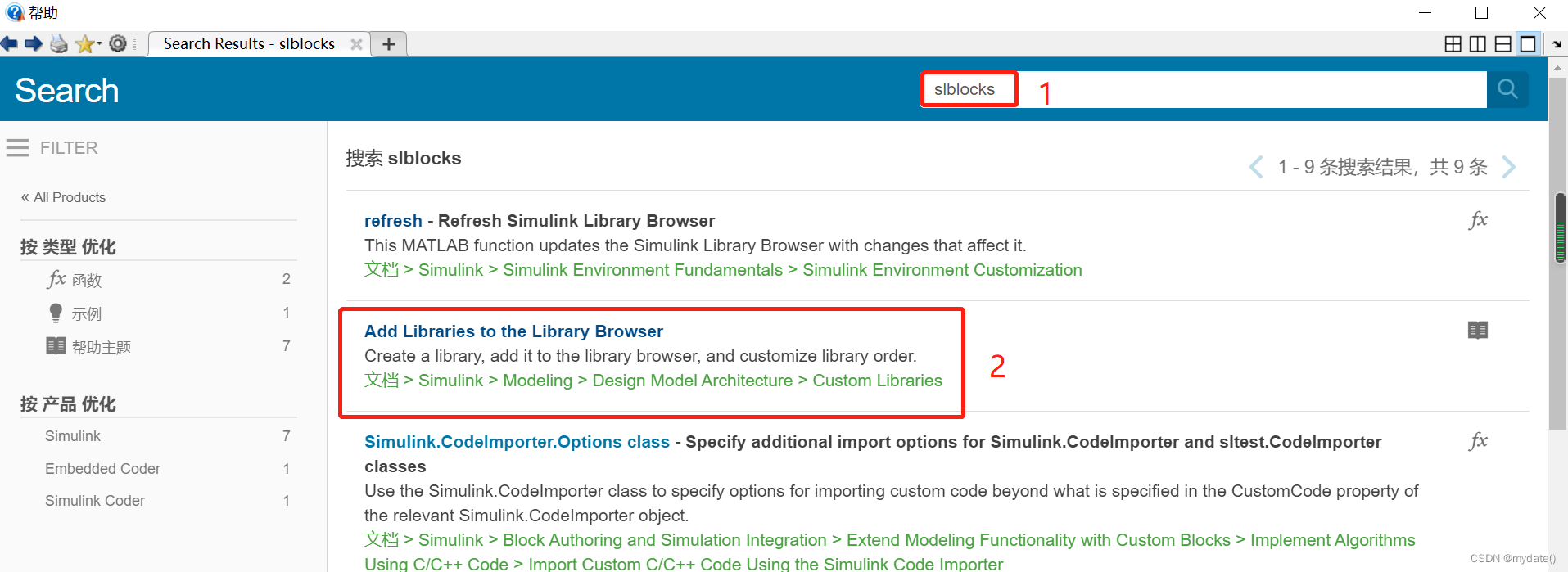The width and height of the screenshot is (1568, 572).
Task: Switch to left-right split layout
Action: (x=1478, y=44)
